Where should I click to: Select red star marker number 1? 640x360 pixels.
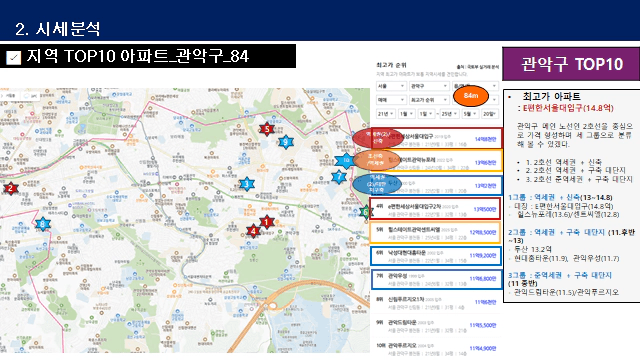tap(267, 222)
